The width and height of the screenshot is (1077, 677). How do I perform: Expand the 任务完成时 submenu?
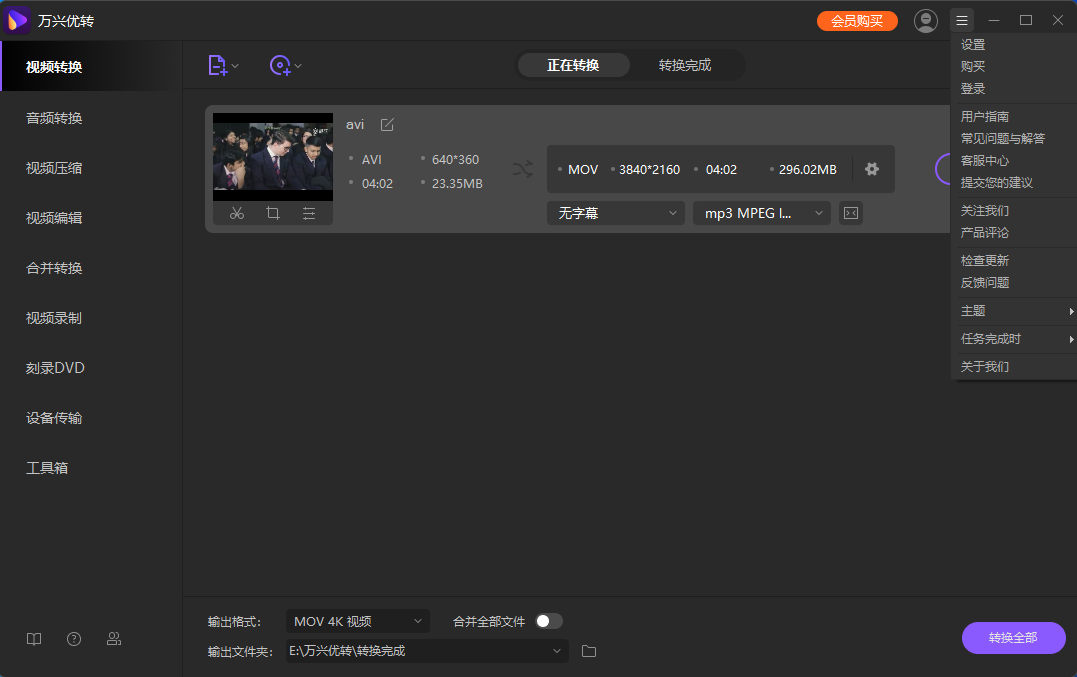(x=1014, y=339)
